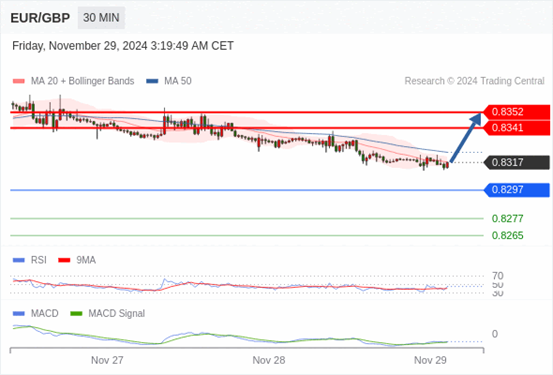Click the 0.8277 support level value
The image size is (553, 375).
(508, 219)
